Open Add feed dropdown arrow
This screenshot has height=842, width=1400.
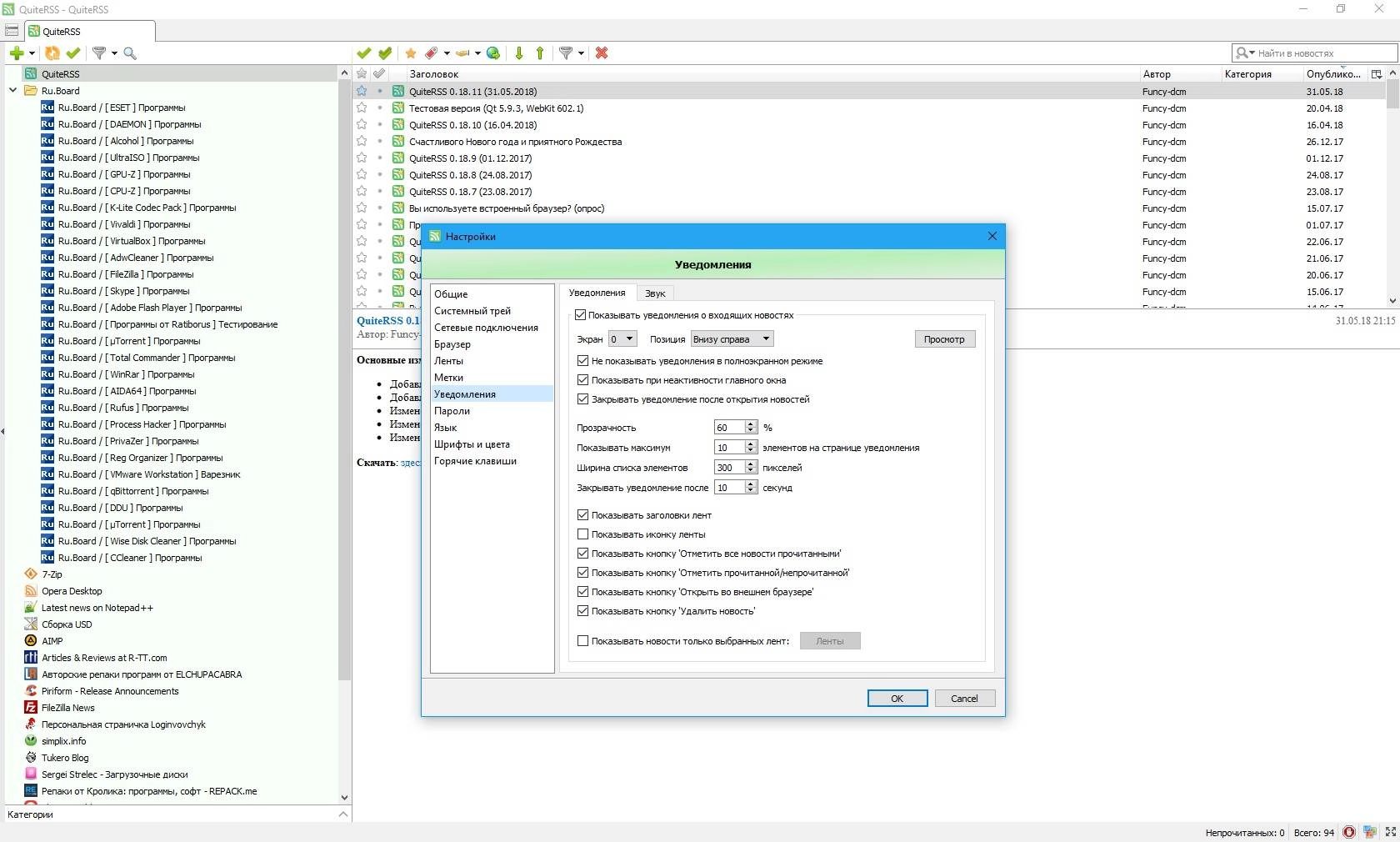[32, 53]
